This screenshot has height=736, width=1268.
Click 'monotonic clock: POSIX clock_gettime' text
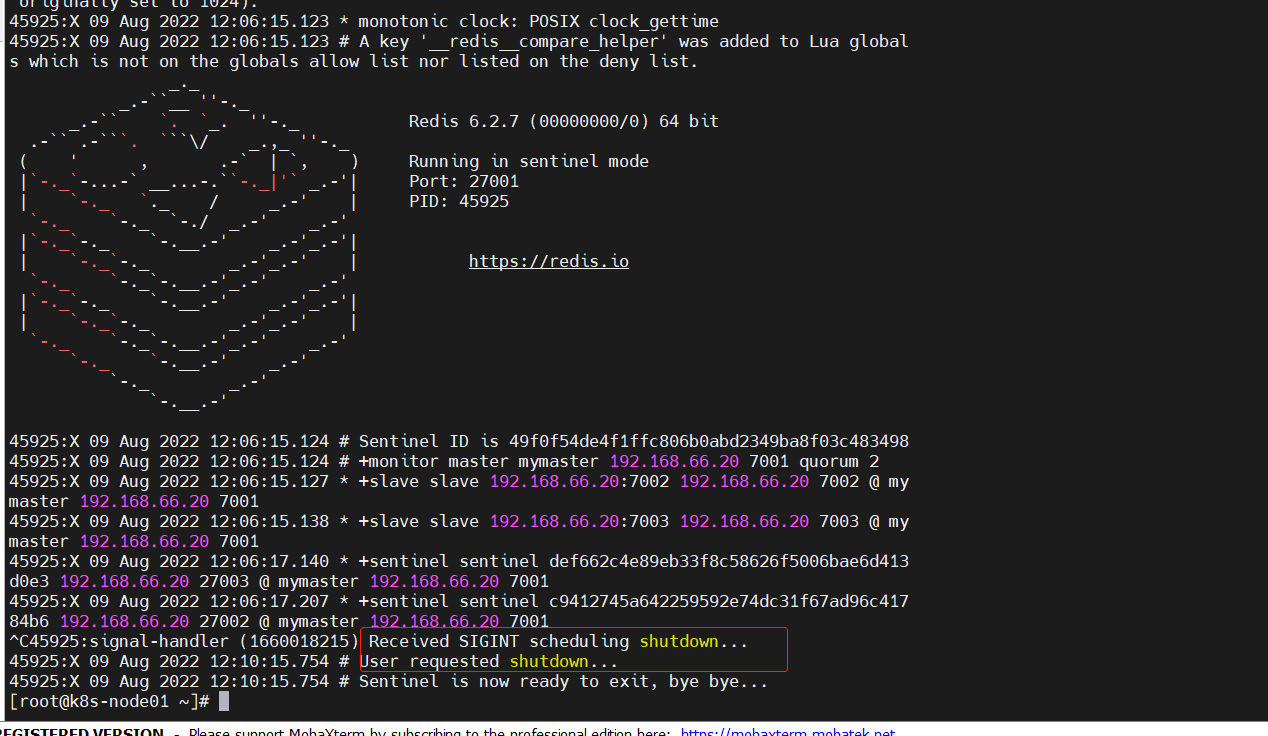[x=539, y=21]
